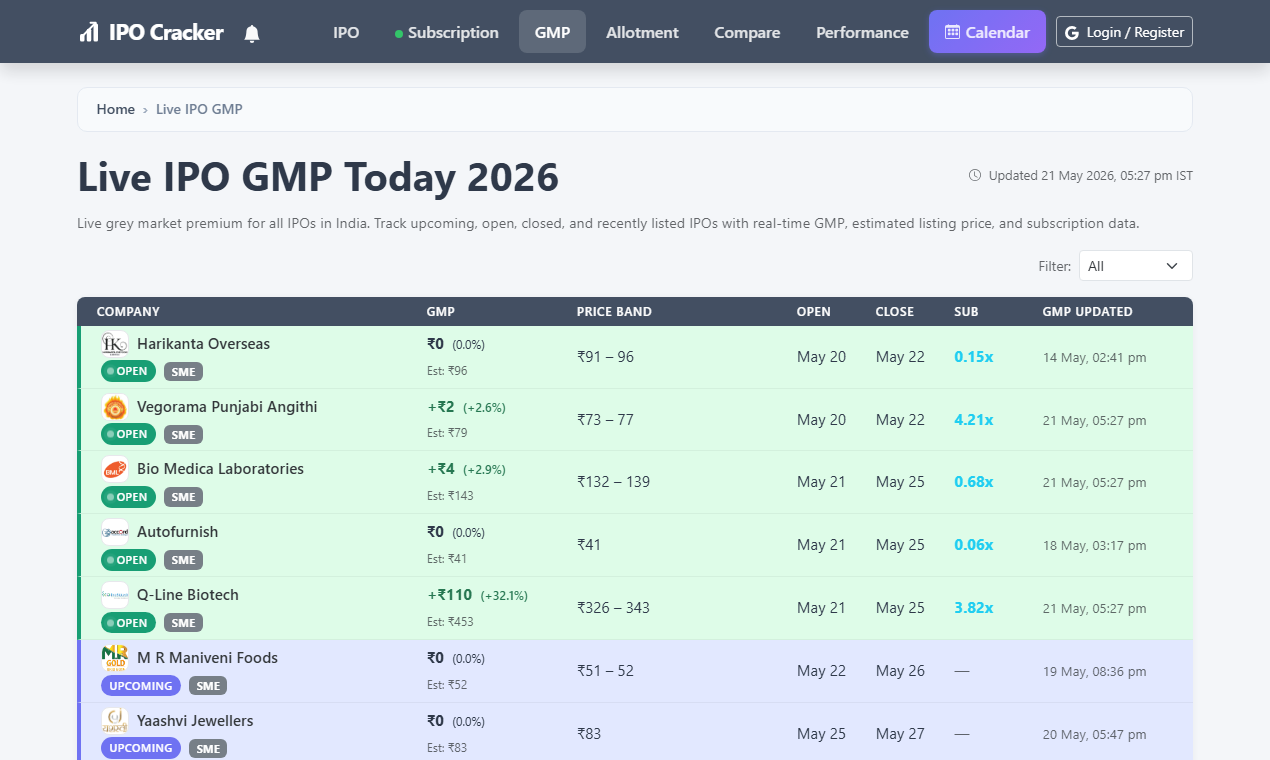This screenshot has height=760, width=1270.
Task: Click the +₹2 GMP value
Action: 441,407
